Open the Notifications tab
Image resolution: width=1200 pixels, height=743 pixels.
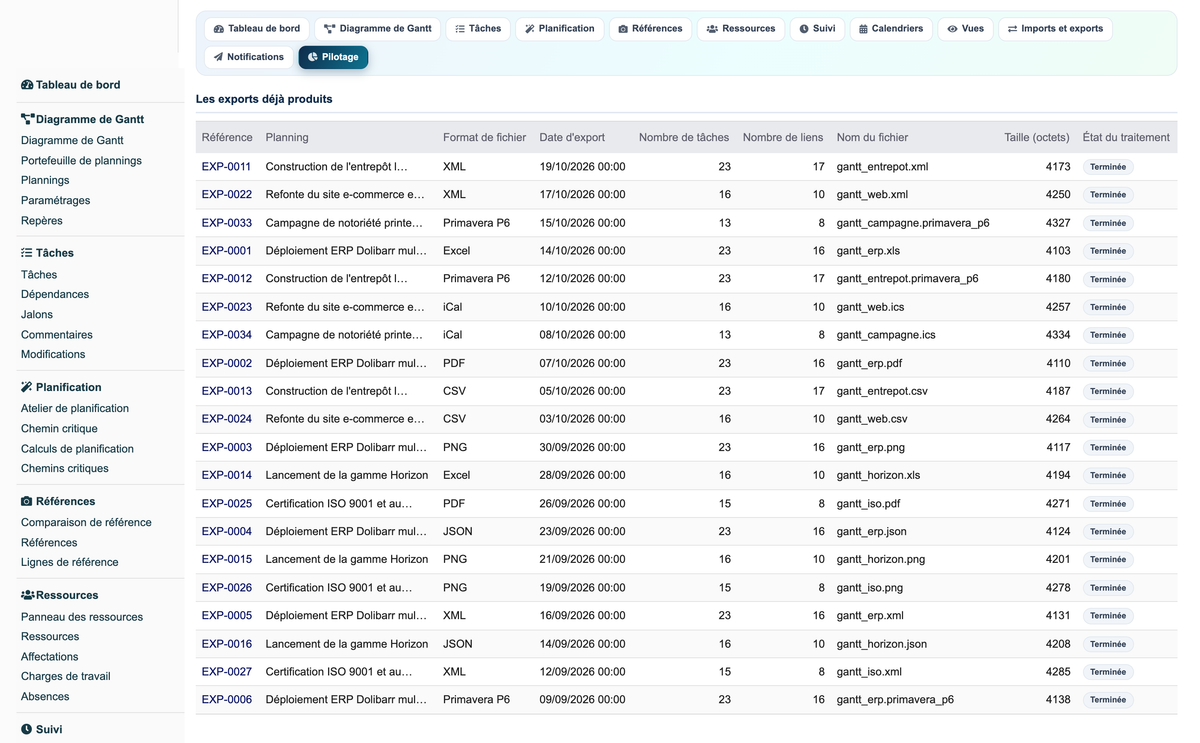tap(249, 57)
